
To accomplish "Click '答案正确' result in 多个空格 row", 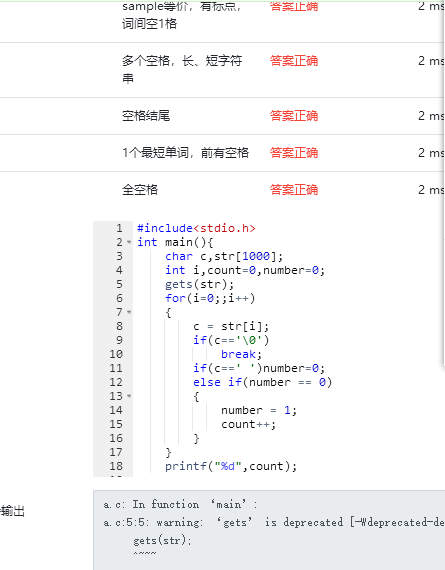I will point(294,61).
